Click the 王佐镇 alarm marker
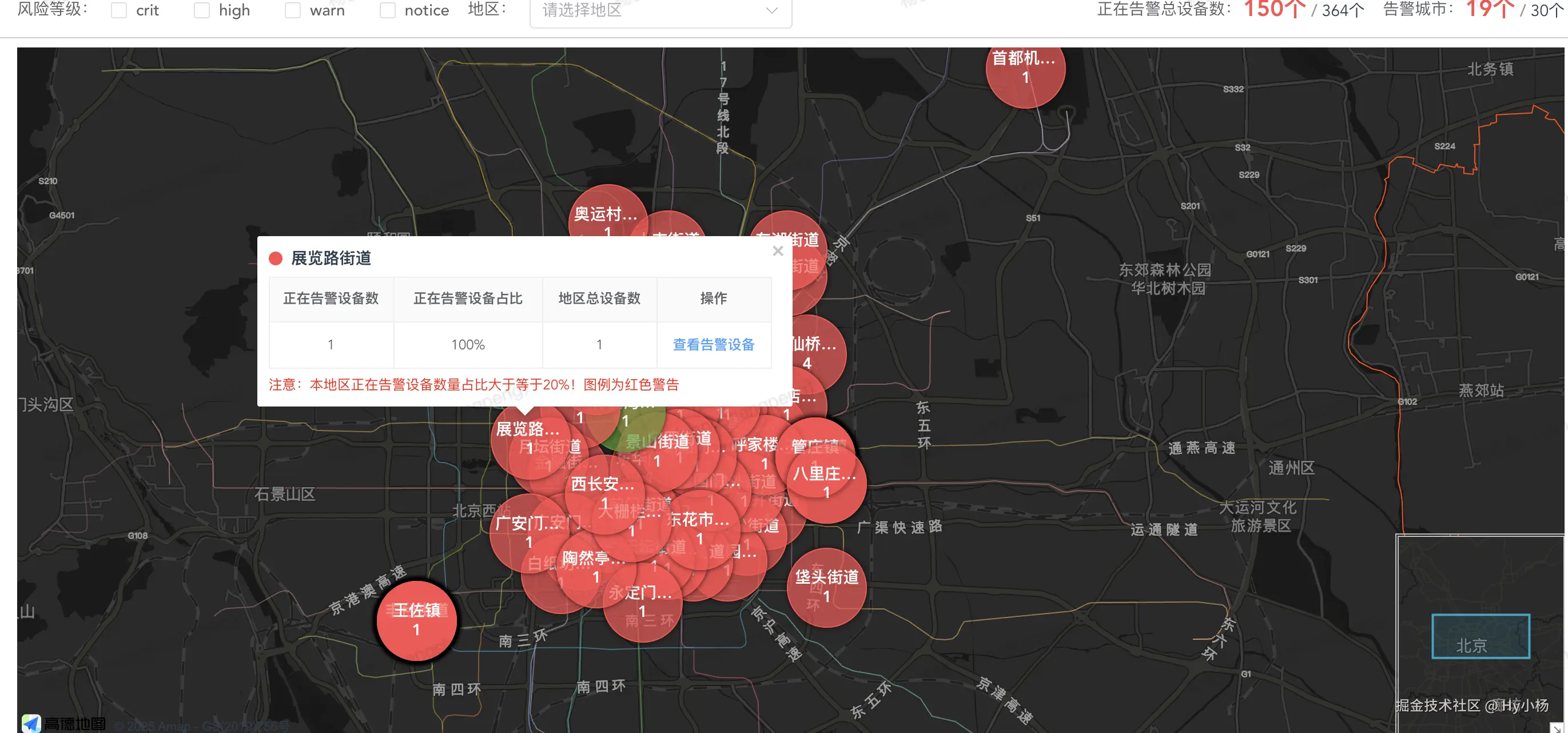 click(416, 620)
